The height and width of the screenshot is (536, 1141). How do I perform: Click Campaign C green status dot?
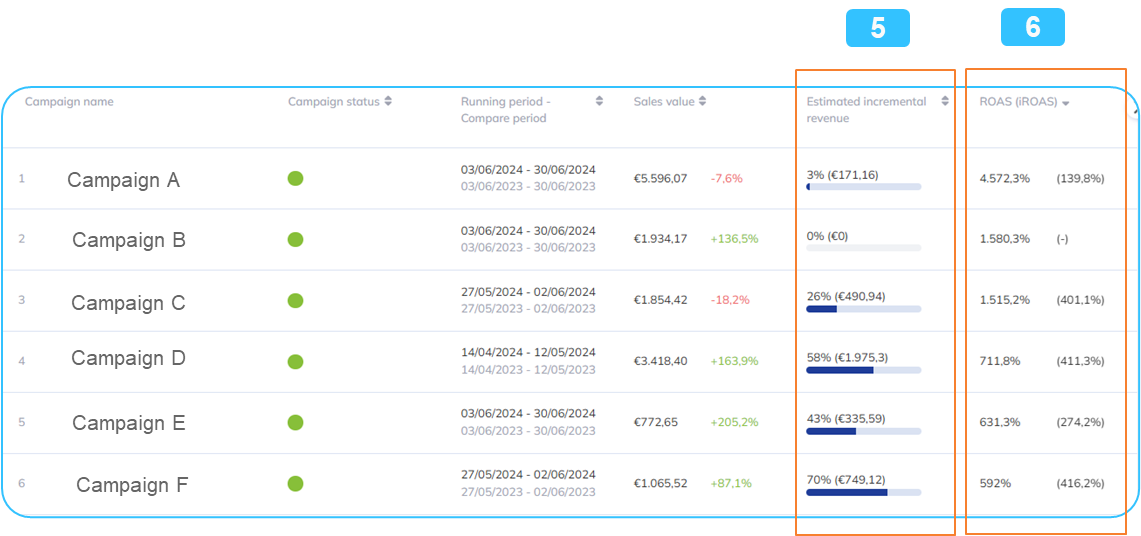(x=295, y=300)
